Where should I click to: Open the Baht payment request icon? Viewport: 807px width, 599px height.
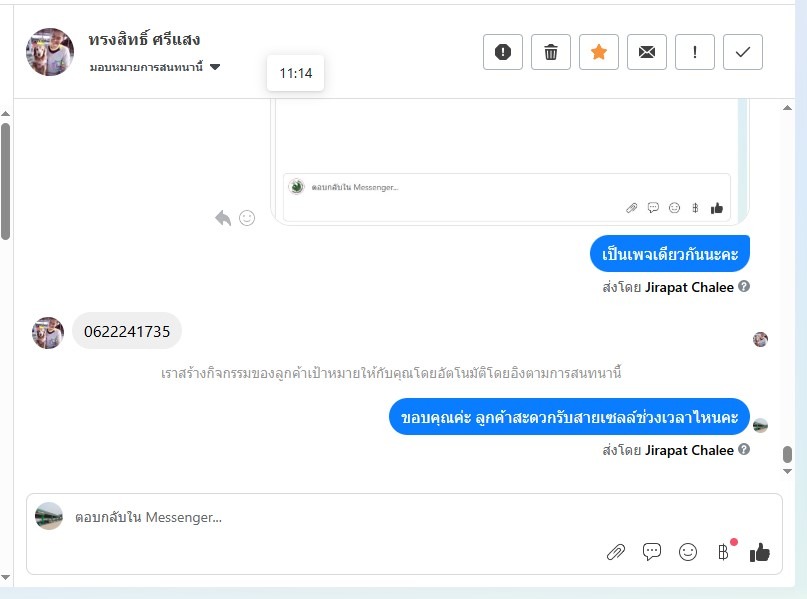coord(723,552)
